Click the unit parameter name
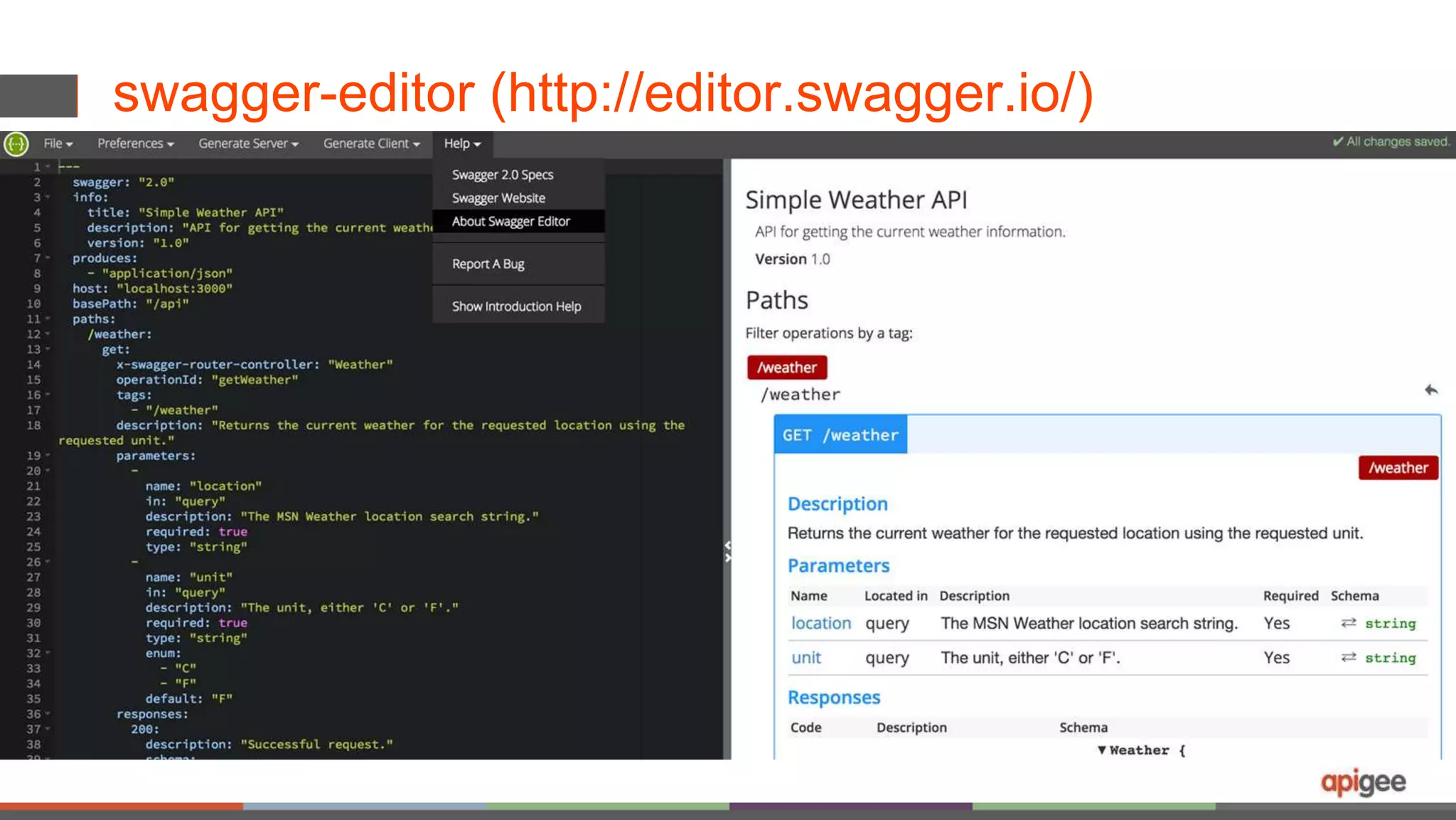 coord(806,658)
